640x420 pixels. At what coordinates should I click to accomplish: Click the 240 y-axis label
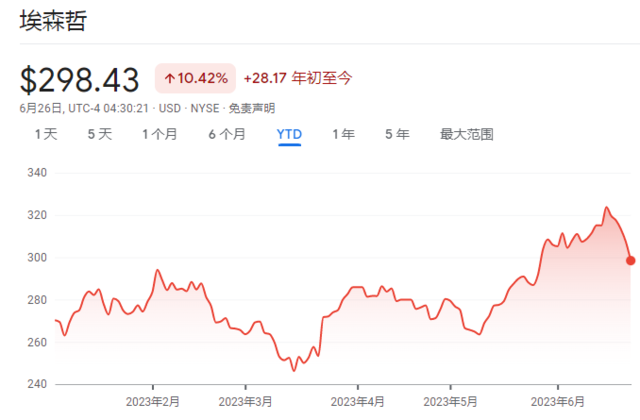point(37,384)
